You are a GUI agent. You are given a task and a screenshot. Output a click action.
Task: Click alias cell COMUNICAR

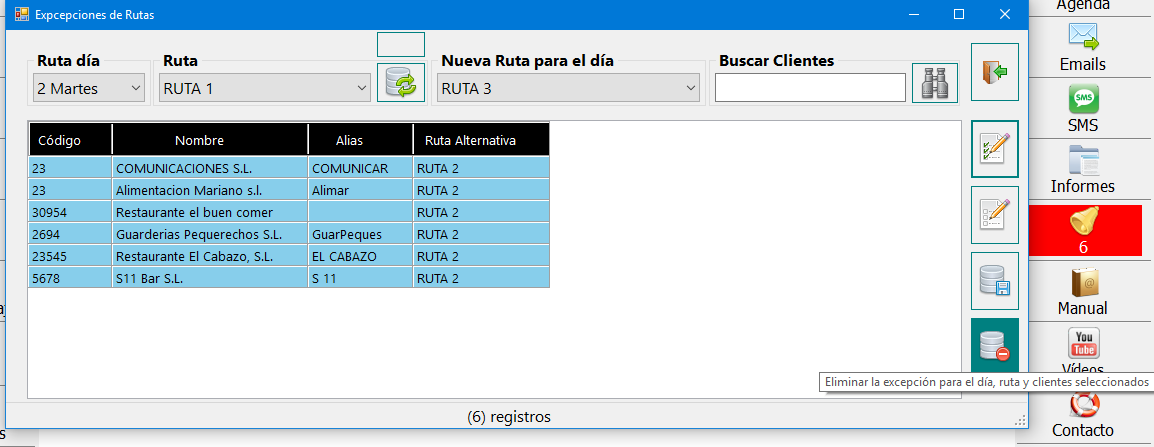pyautogui.click(x=361, y=168)
